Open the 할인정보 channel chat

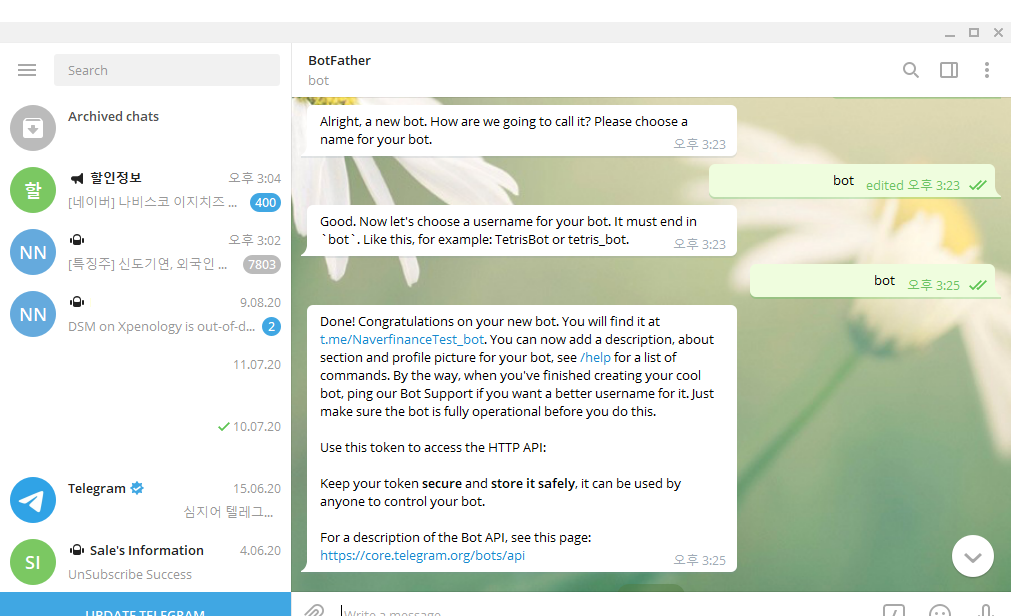146,190
